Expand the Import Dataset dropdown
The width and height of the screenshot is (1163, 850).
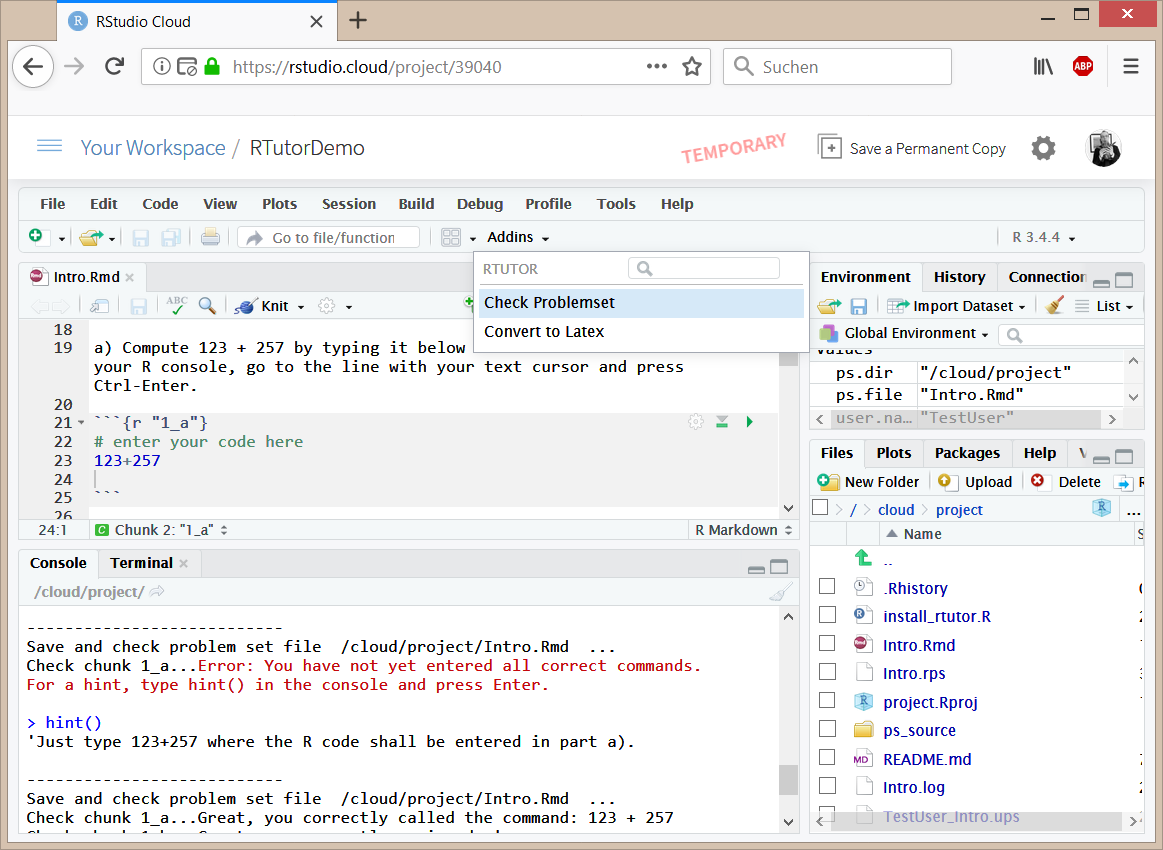(956, 306)
